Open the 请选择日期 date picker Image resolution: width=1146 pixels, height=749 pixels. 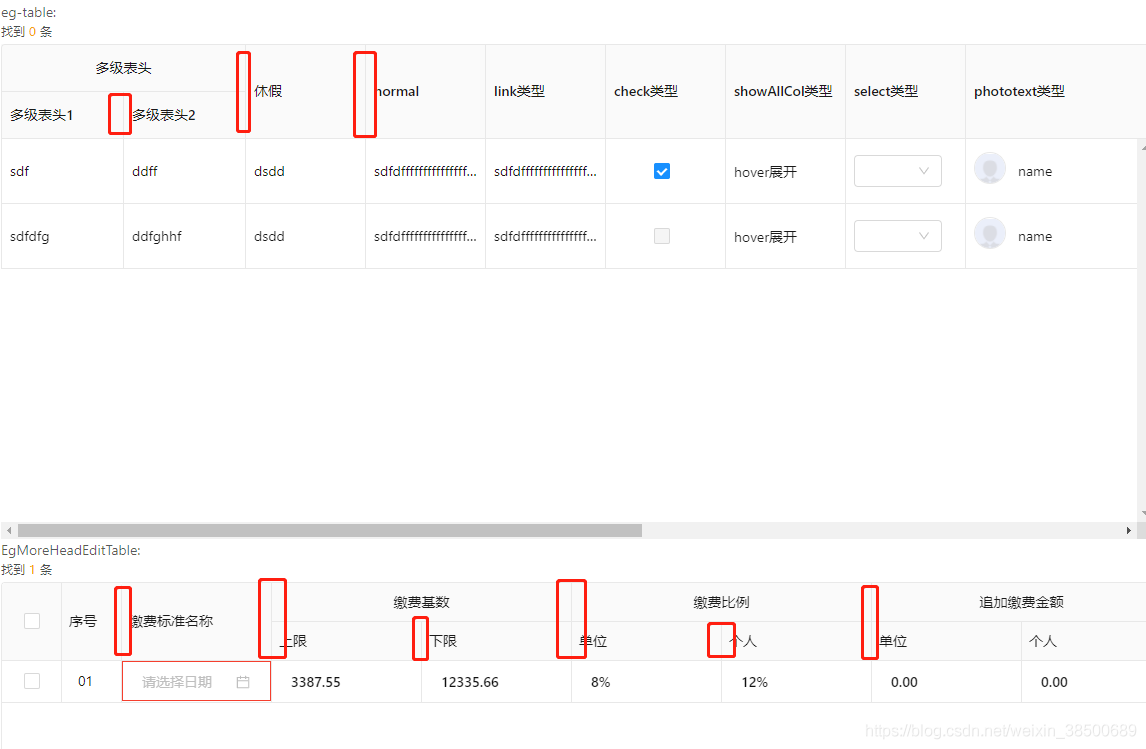185,681
